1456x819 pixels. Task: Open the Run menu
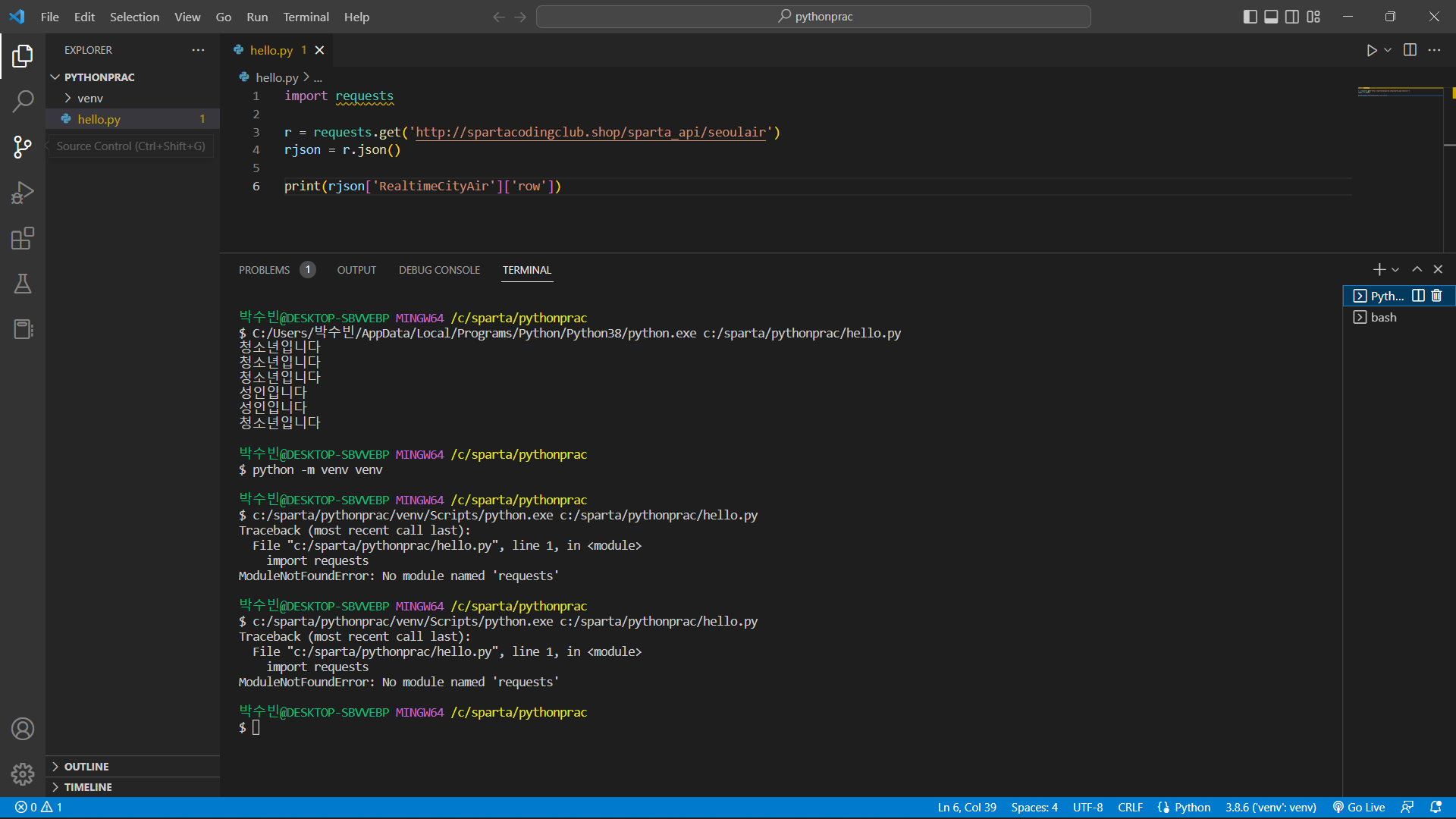[257, 17]
